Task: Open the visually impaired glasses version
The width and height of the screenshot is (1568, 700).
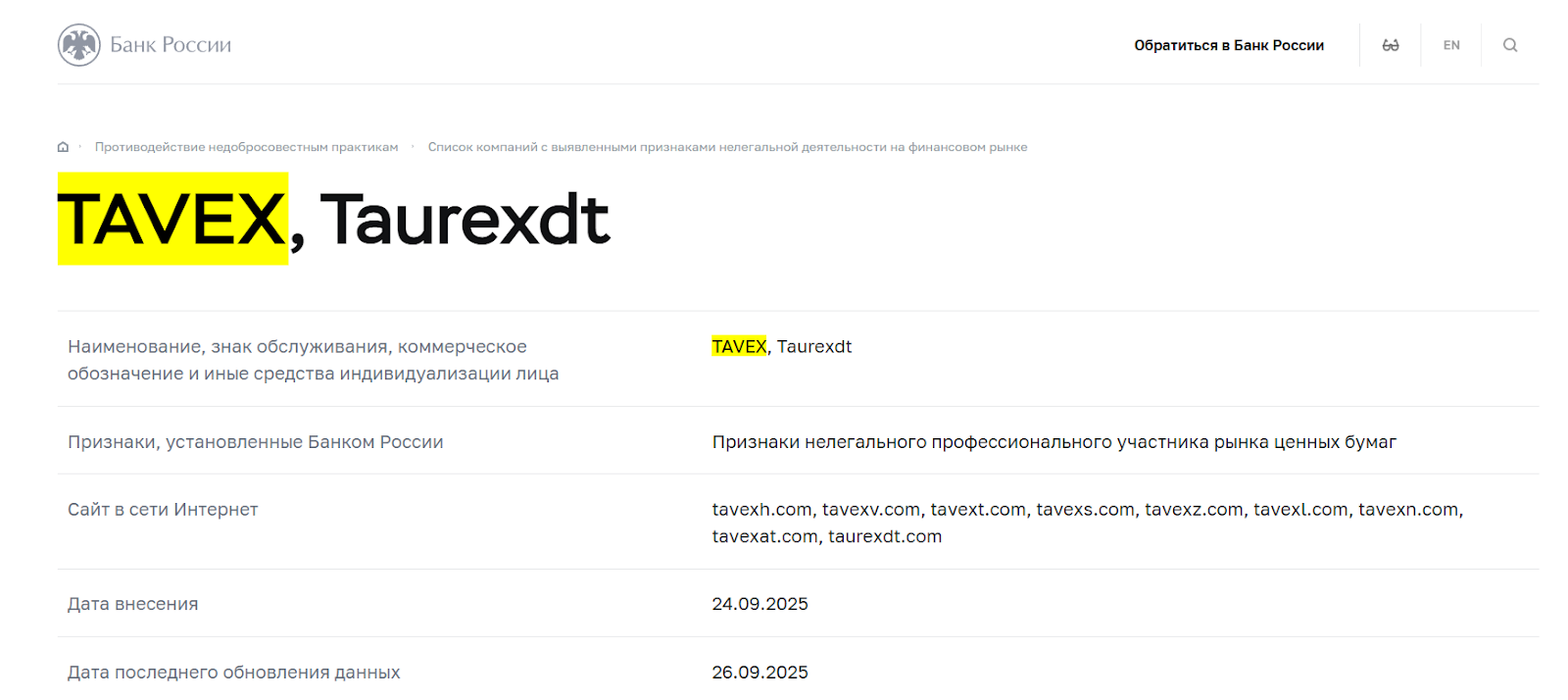Action: click(1390, 45)
